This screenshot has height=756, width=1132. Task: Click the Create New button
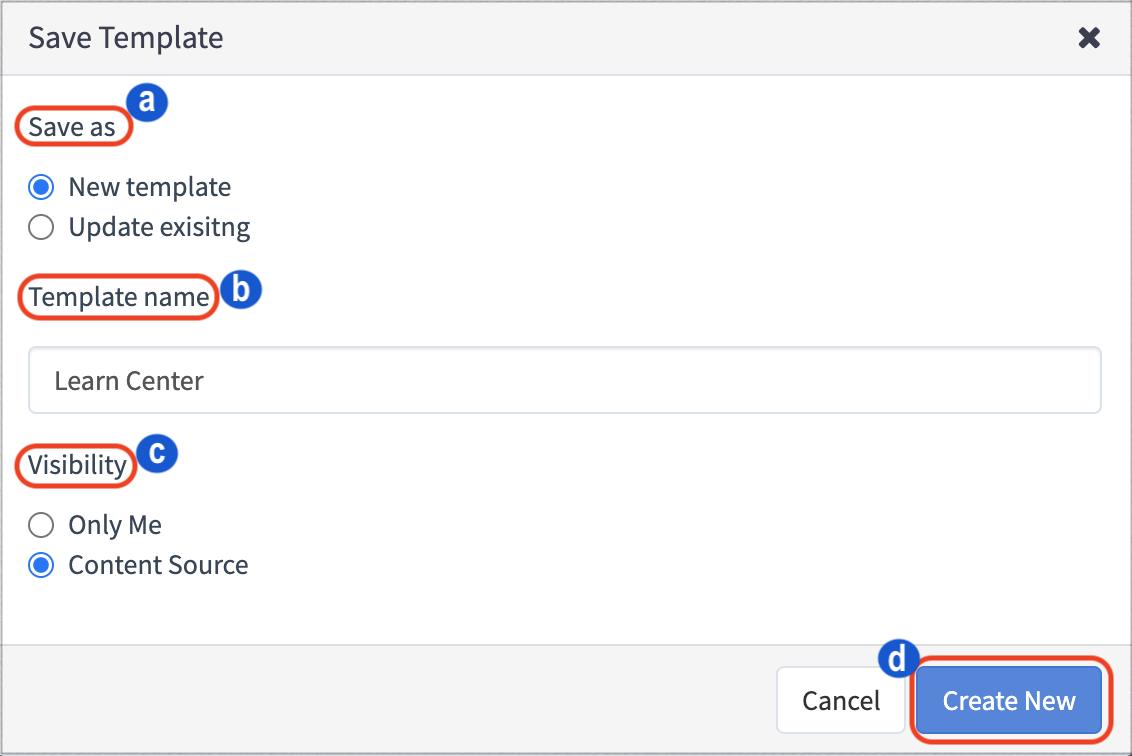pyautogui.click(x=1009, y=701)
